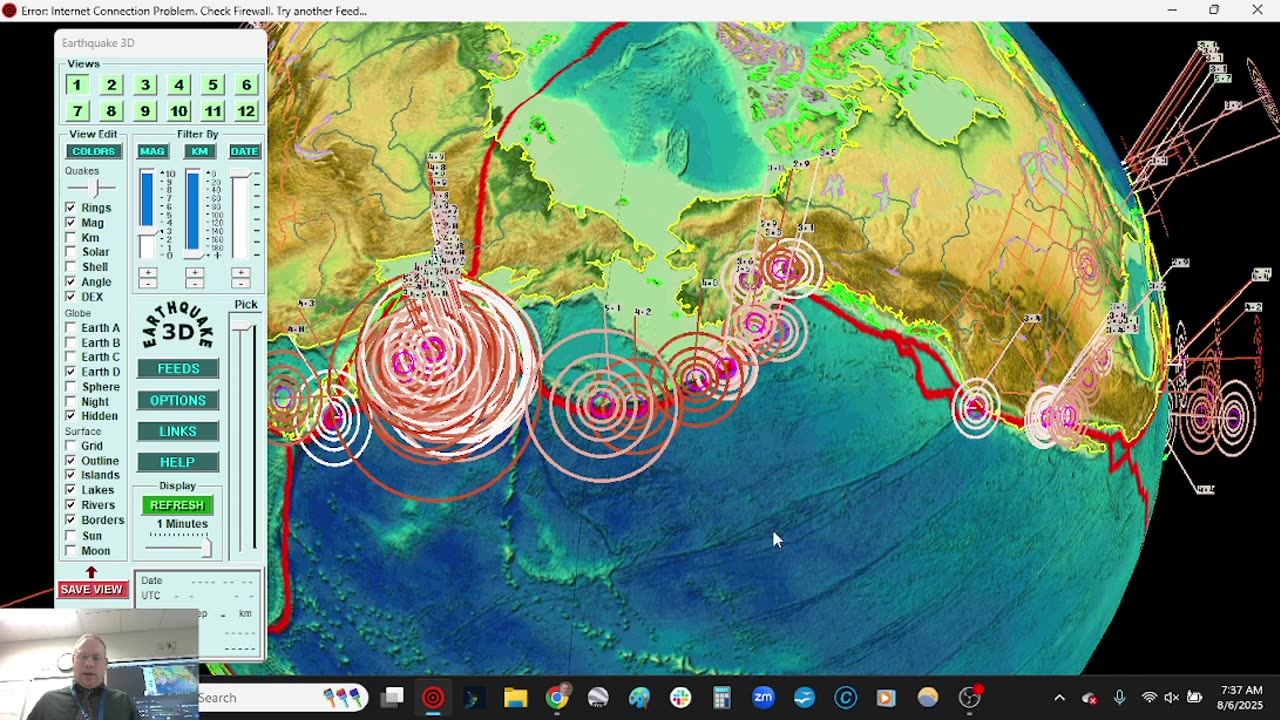Select the Earth A globe option
The height and width of the screenshot is (720, 1280).
(71, 328)
